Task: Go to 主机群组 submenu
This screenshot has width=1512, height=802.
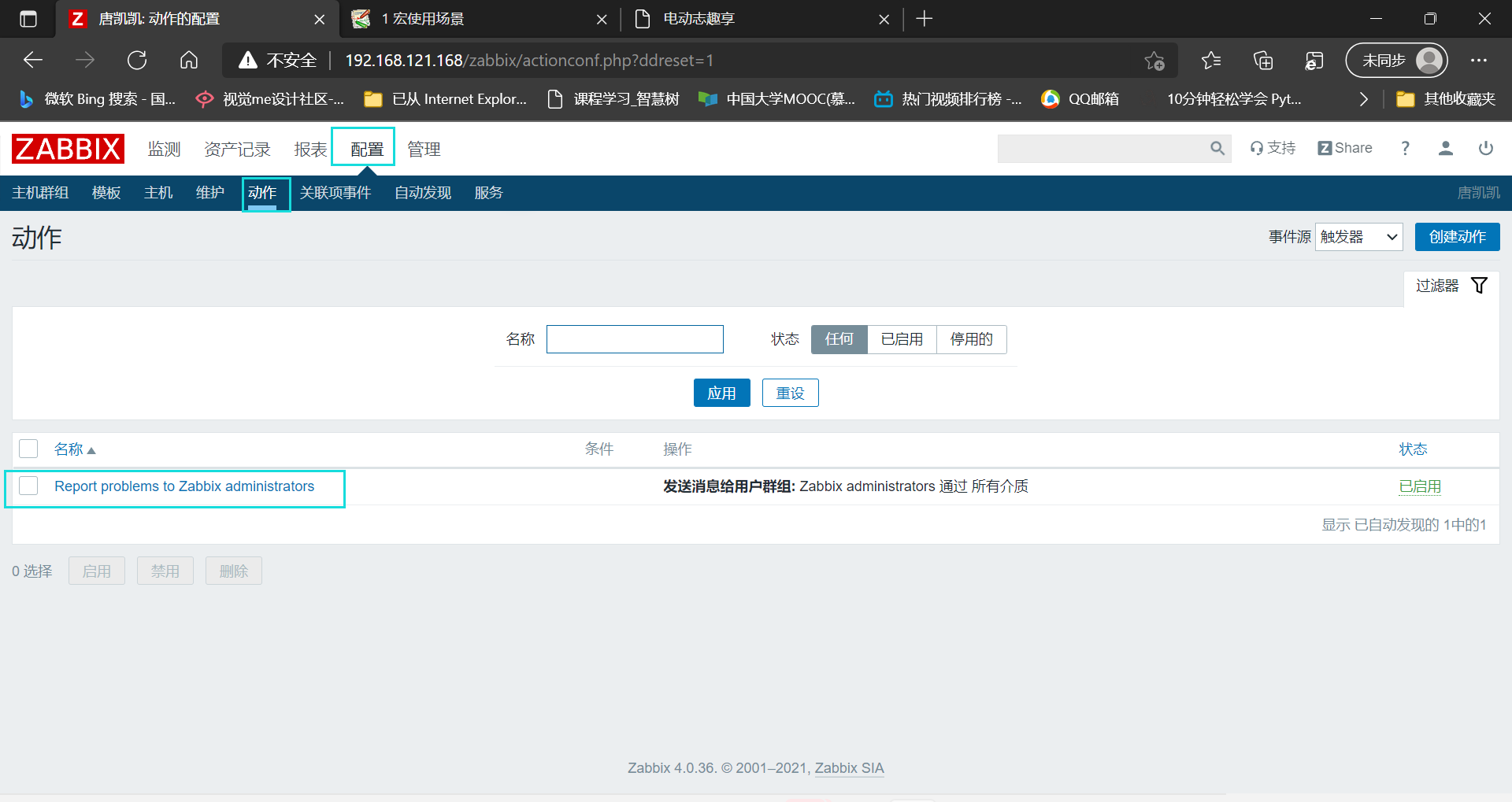Action: point(40,193)
